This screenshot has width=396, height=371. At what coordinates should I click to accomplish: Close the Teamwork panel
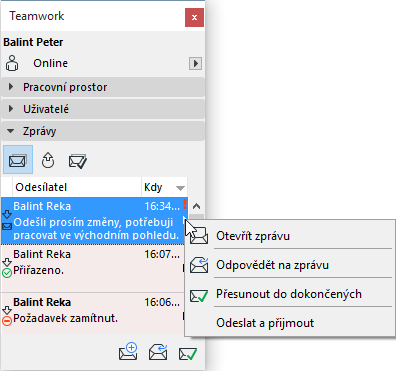coord(194,17)
